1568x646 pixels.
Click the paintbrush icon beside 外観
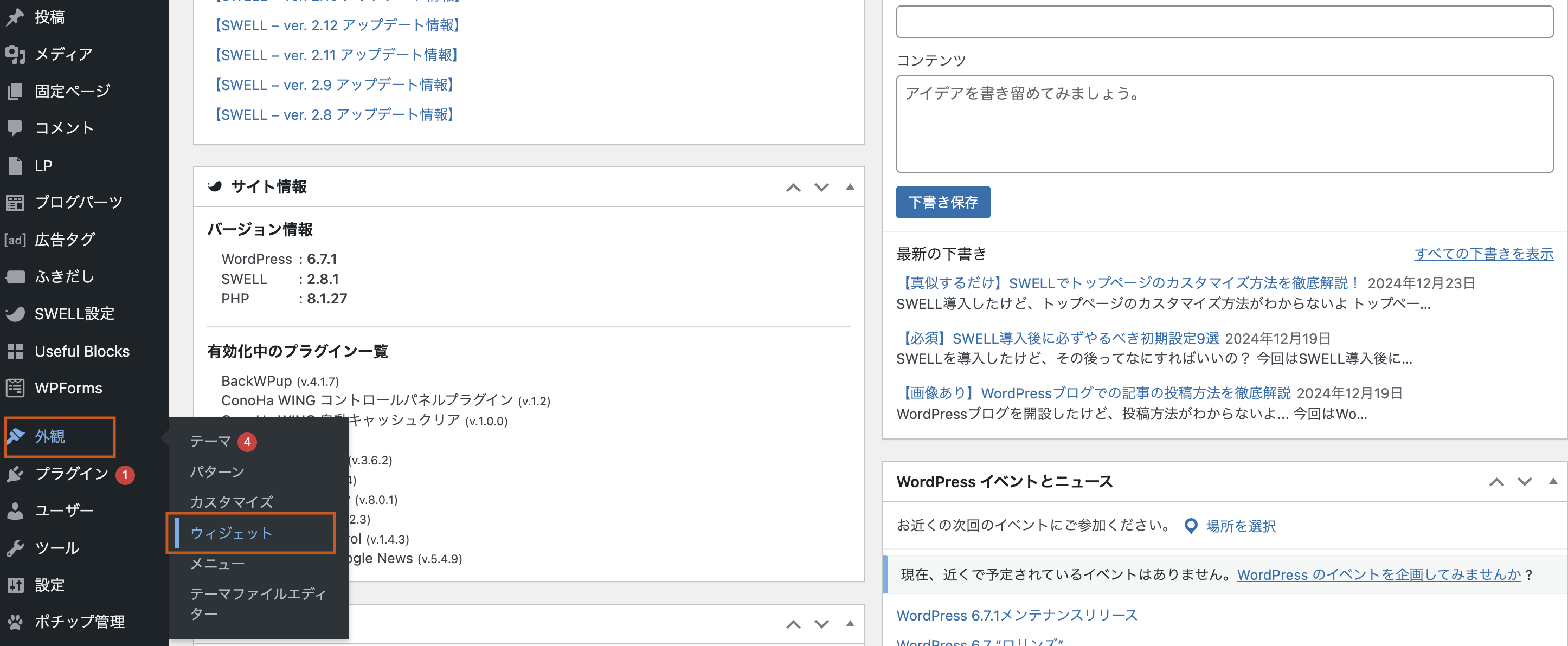point(15,437)
